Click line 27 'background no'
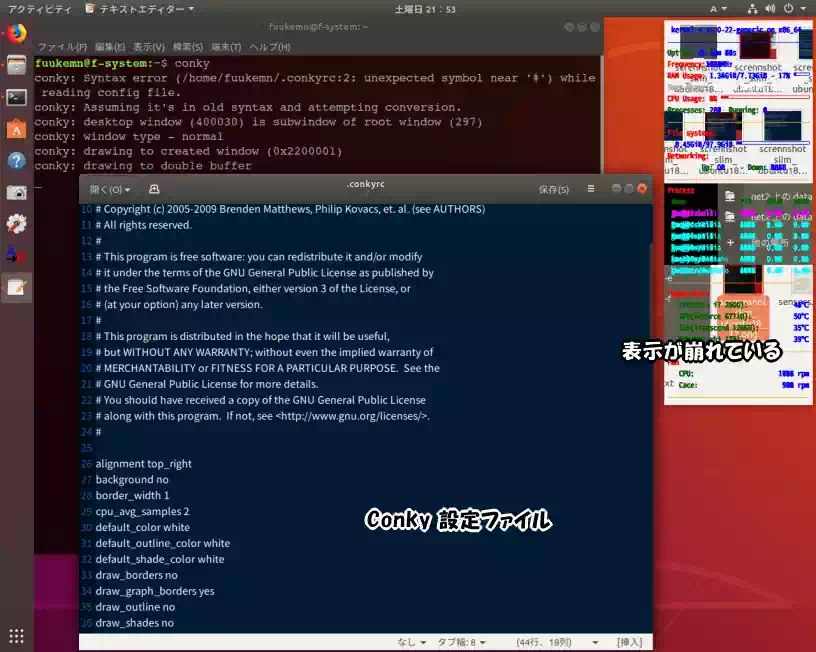 [132, 479]
